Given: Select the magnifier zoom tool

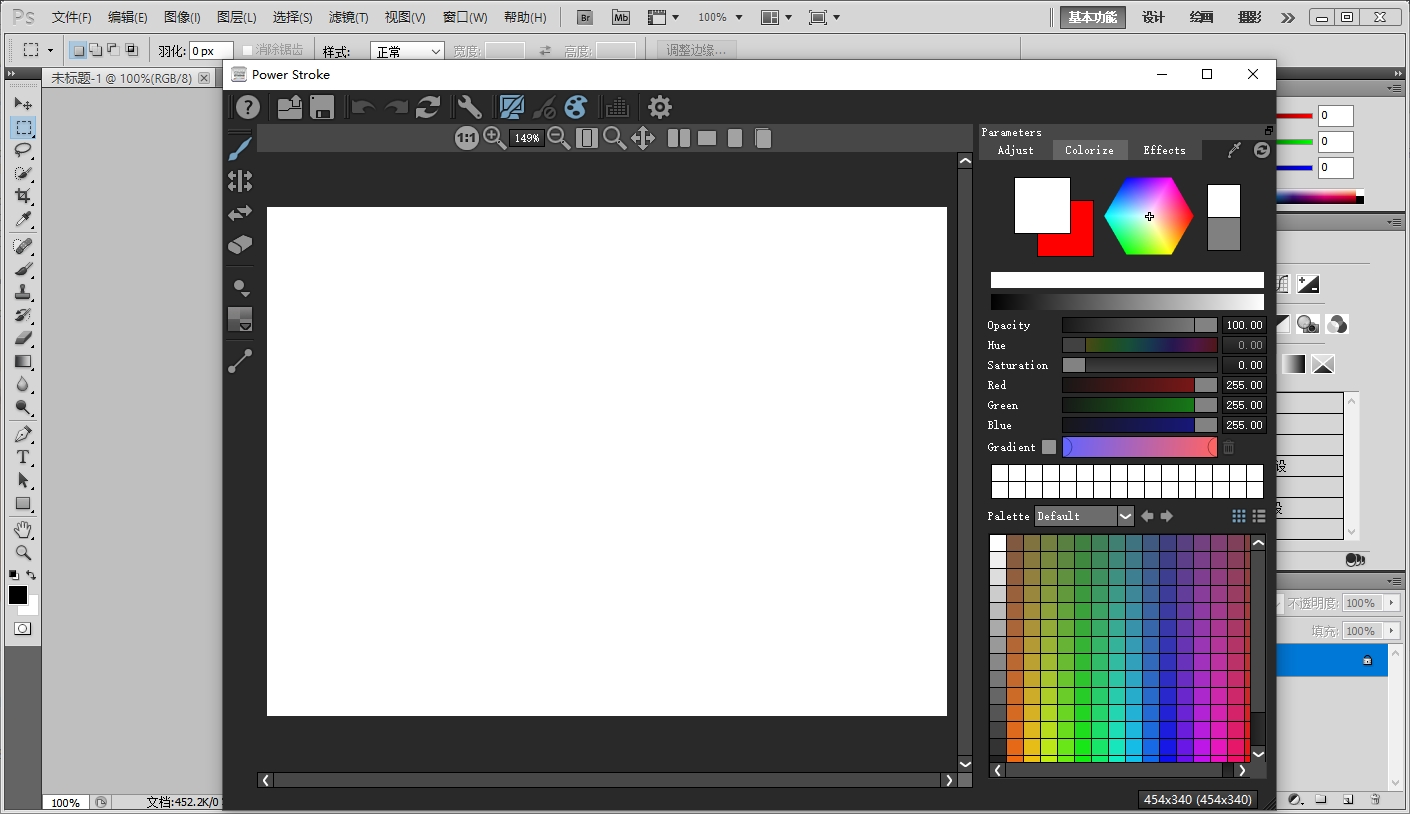Looking at the screenshot, I should click(615, 138).
